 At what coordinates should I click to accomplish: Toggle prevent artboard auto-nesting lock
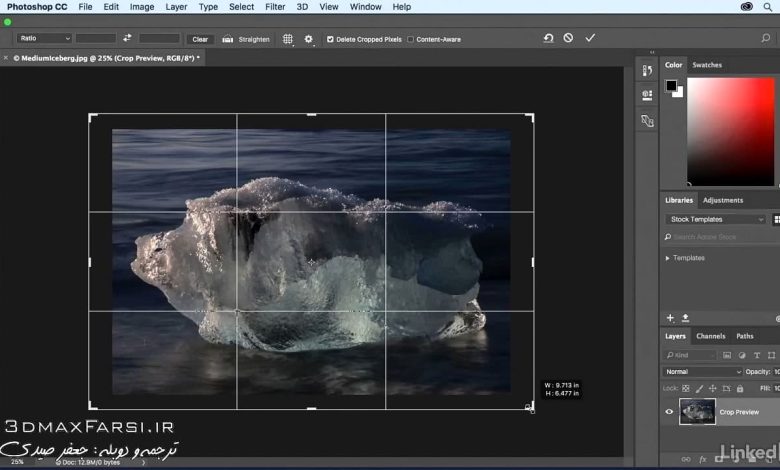[x=726, y=388]
